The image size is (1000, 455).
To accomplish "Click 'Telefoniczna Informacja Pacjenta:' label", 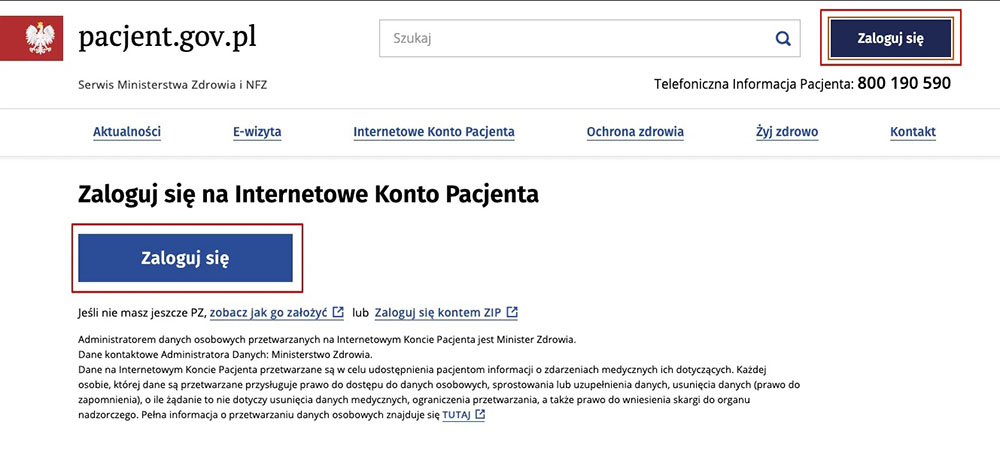I will tap(754, 84).
